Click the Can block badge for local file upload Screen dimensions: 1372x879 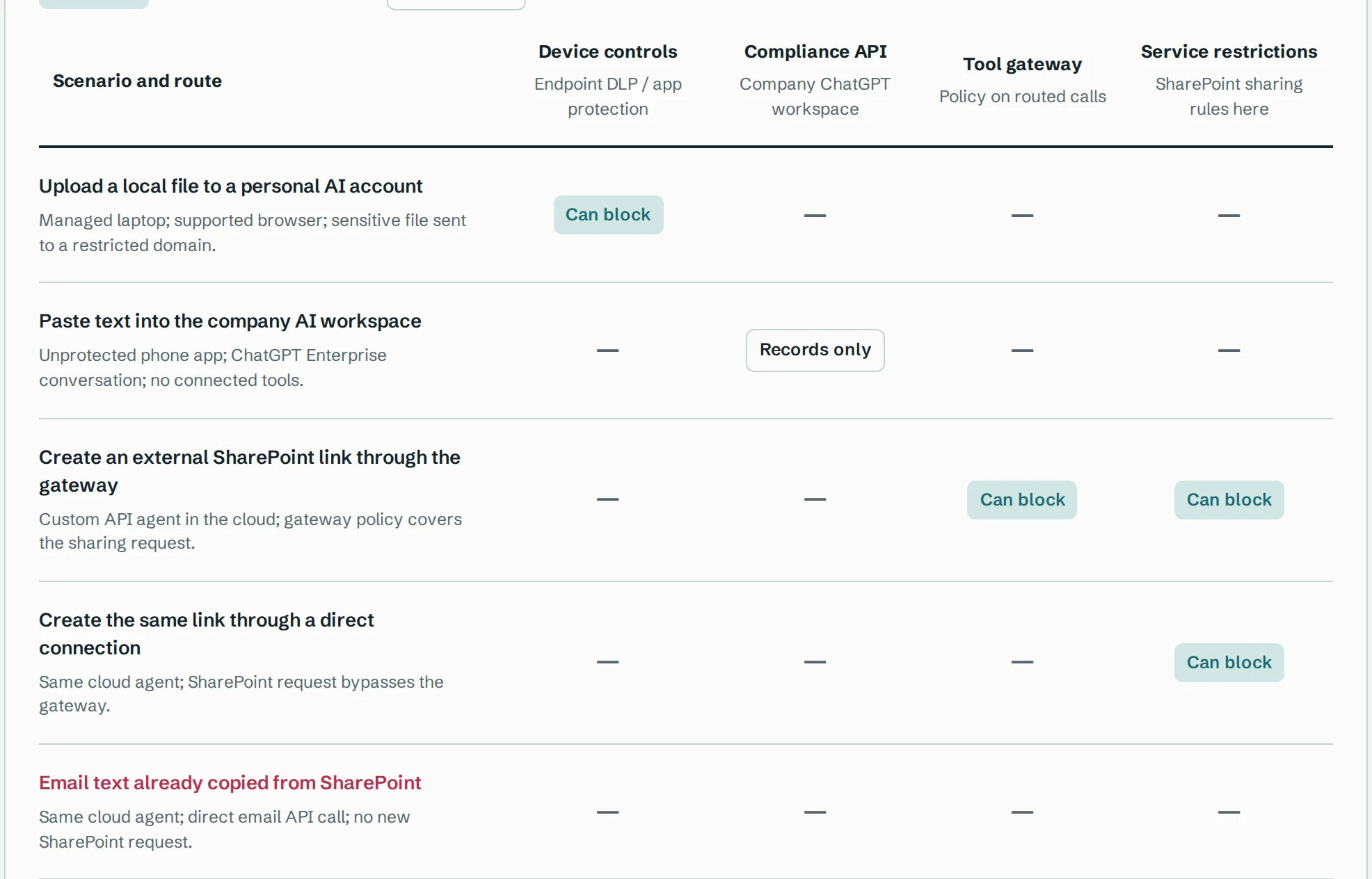(608, 215)
